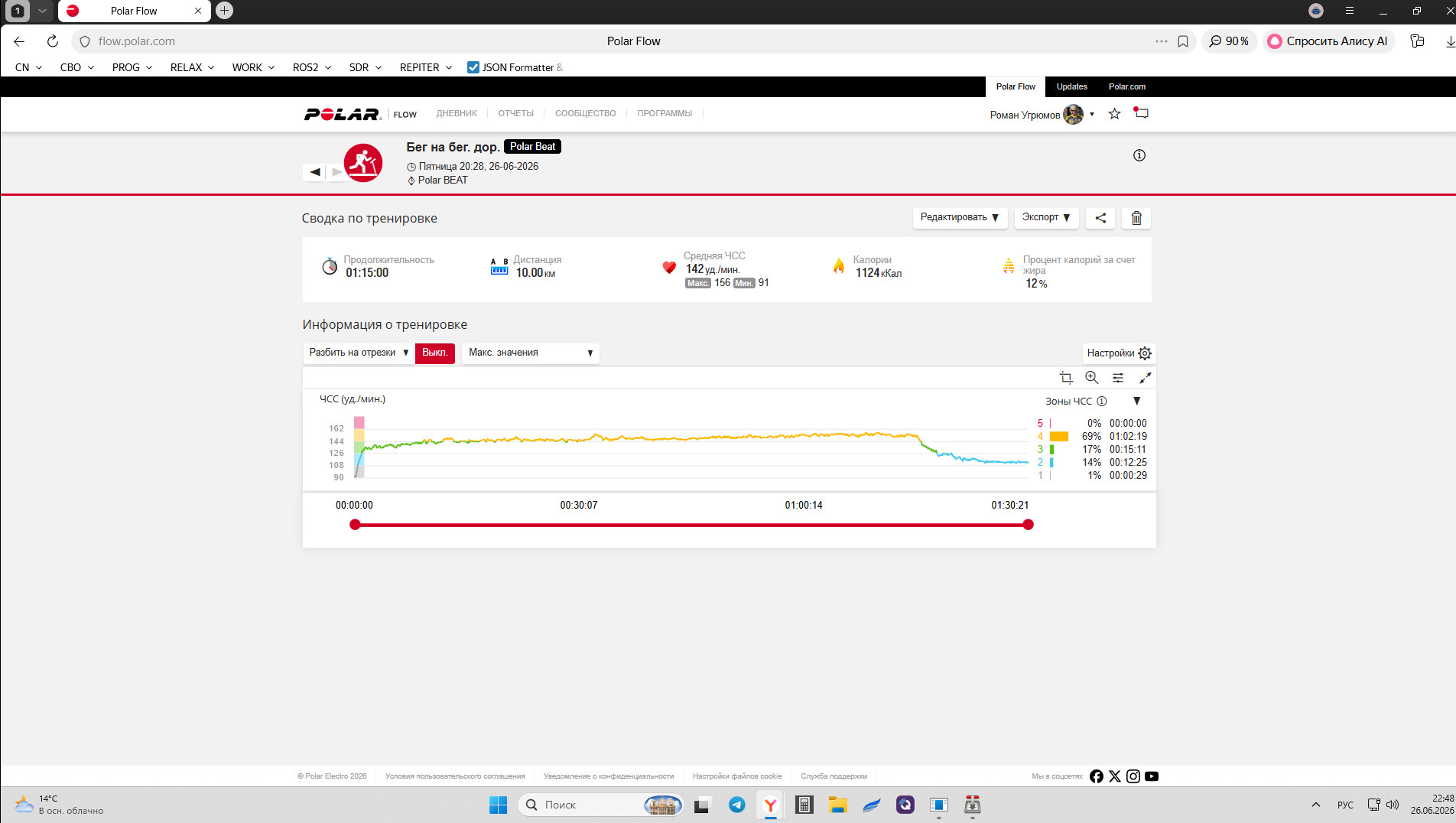Screen dimensions: 1456x823
Task: Click the zoom-in magnifier above the chart
Action: click(x=1092, y=378)
